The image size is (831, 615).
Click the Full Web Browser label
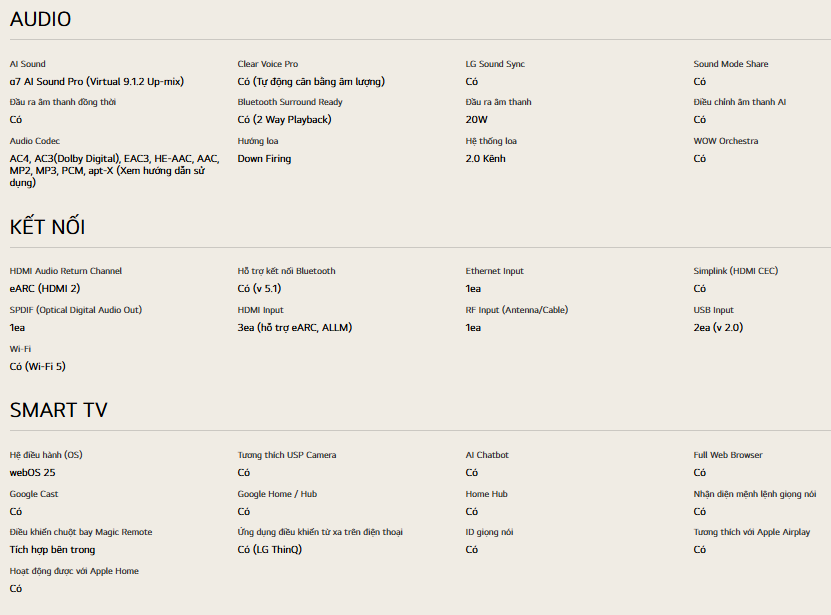pyautogui.click(x=728, y=455)
